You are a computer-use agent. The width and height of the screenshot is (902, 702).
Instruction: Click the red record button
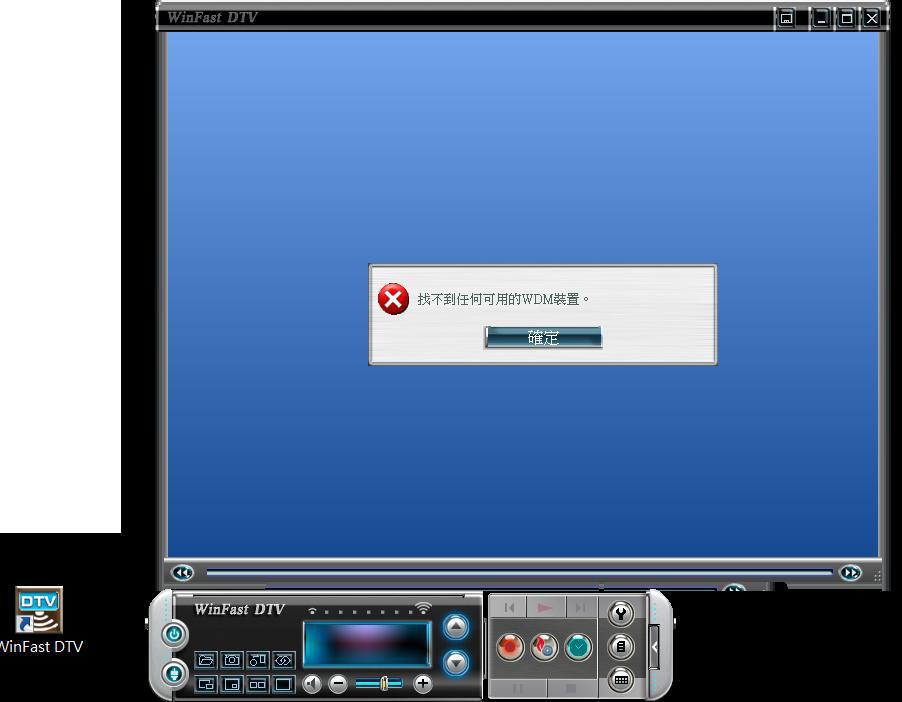coord(510,647)
